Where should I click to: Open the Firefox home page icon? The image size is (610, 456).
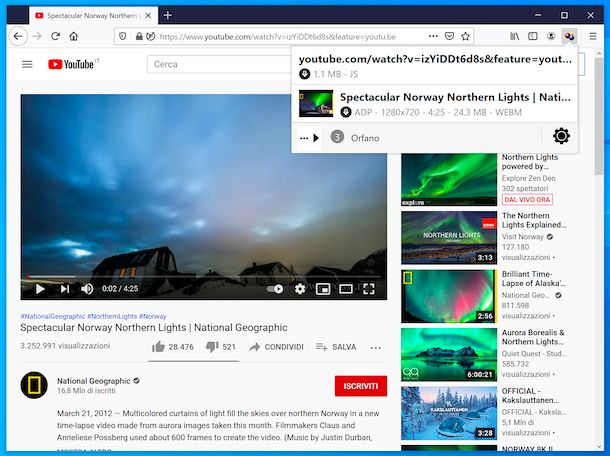pos(74,37)
